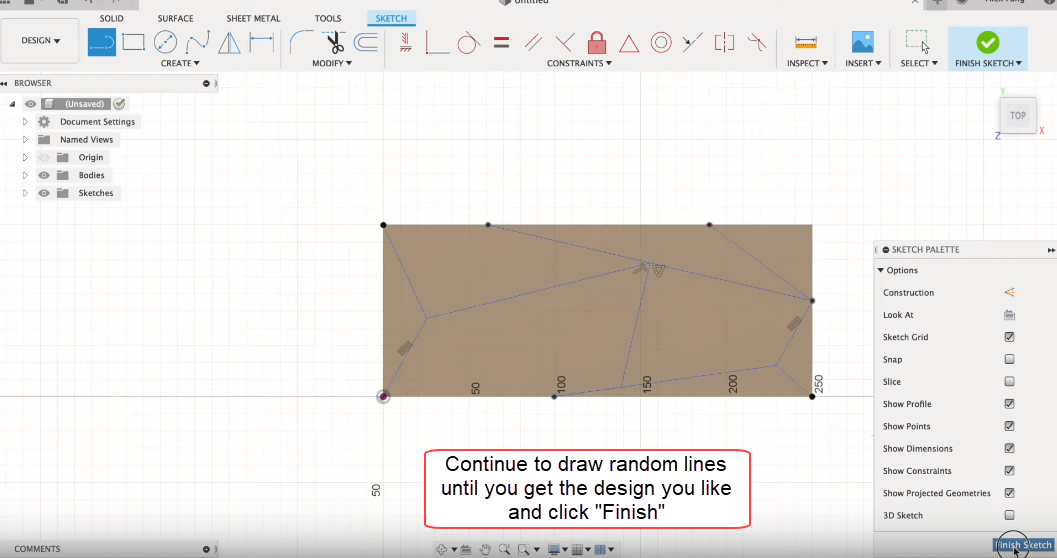Select the Trim scissors tool
This screenshot has height=558, width=1057.
[334, 42]
